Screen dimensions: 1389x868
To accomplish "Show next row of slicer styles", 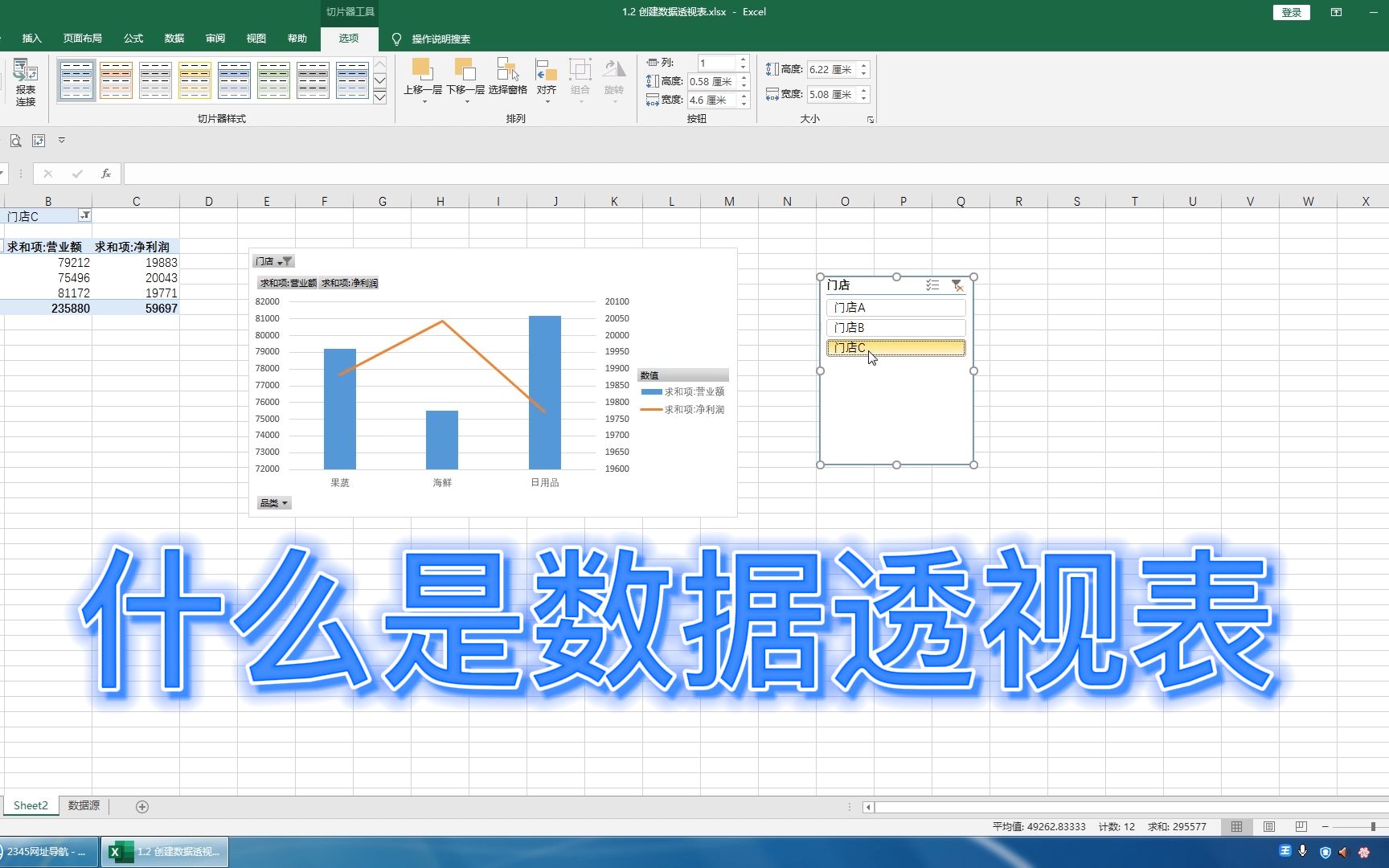I will coord(380,80).
